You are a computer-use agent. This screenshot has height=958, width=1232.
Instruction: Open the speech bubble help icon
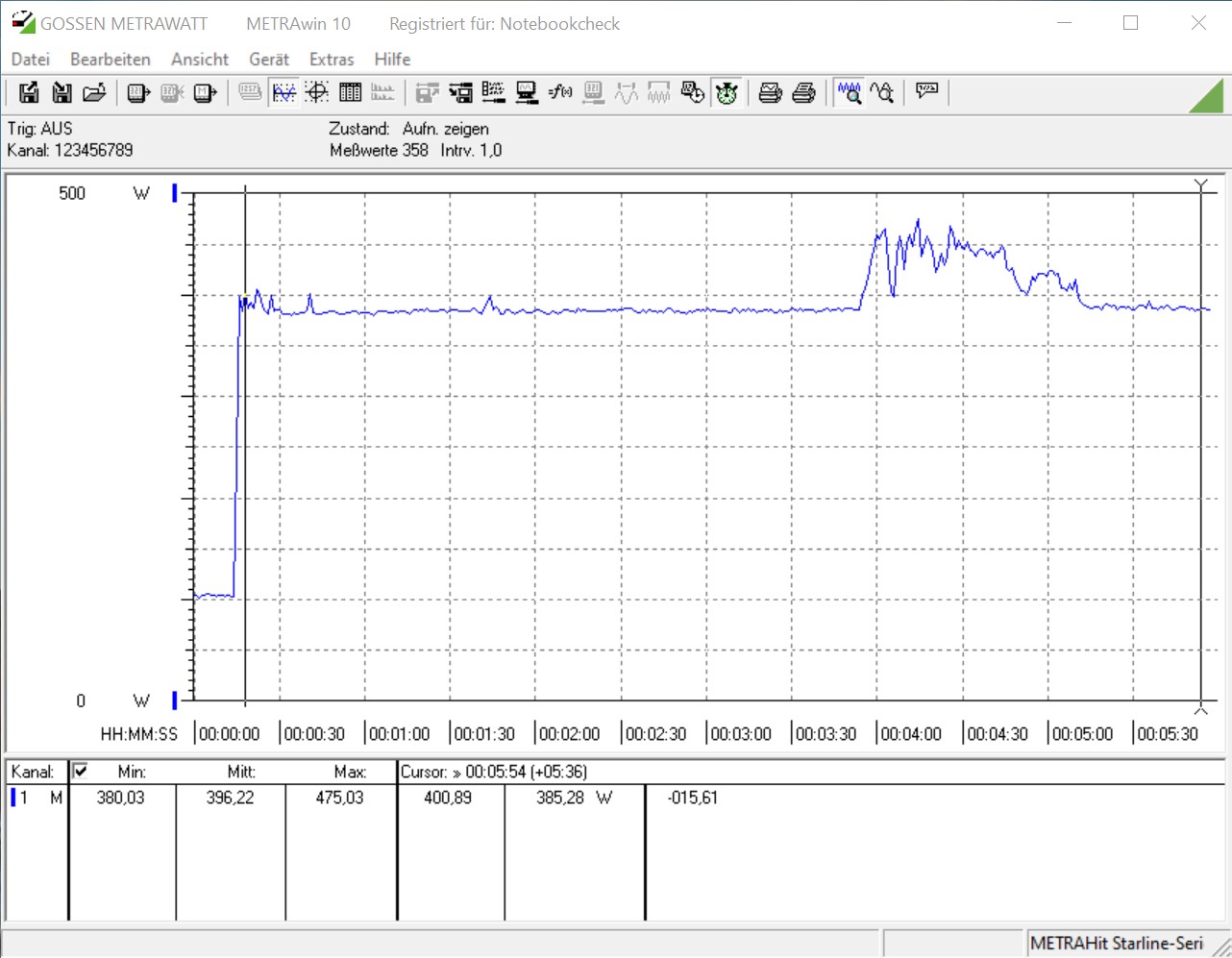click(x=926, y=92)
